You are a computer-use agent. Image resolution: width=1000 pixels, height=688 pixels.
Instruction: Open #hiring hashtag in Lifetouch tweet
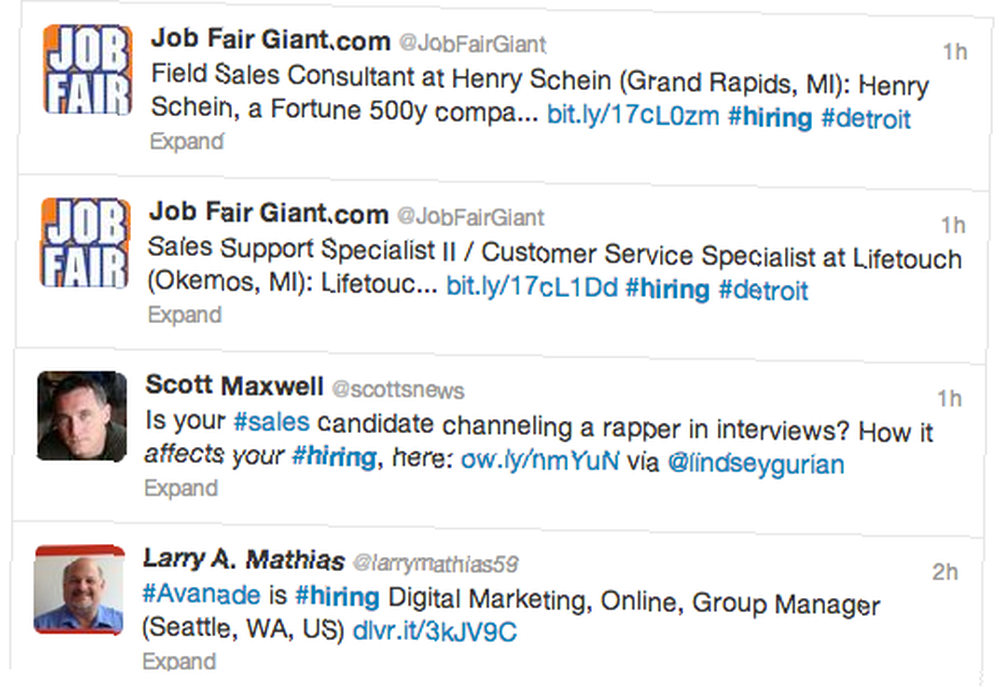[x=667, y=289]
